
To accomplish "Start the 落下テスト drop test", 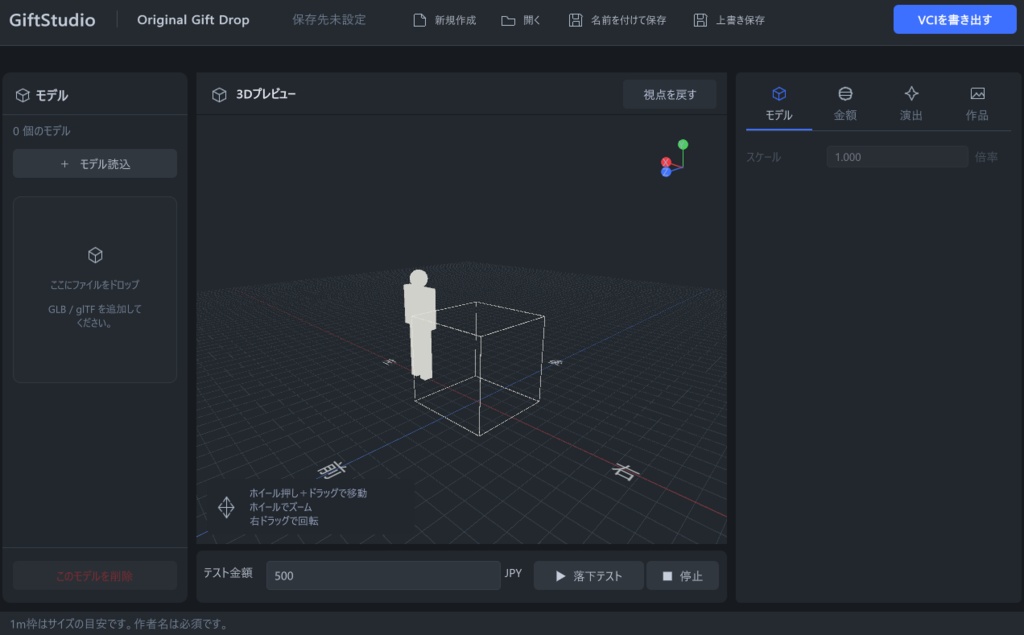I will [588, 576].
